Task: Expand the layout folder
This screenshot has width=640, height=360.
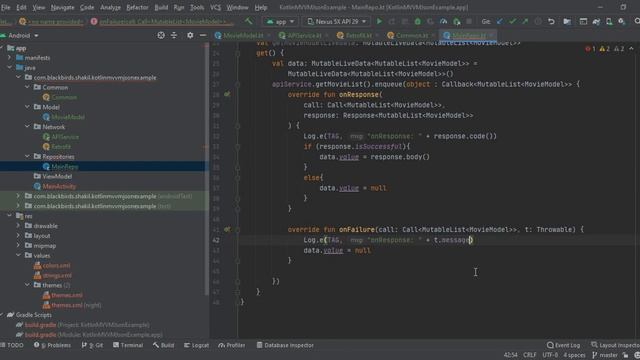Action: point(18,236)
